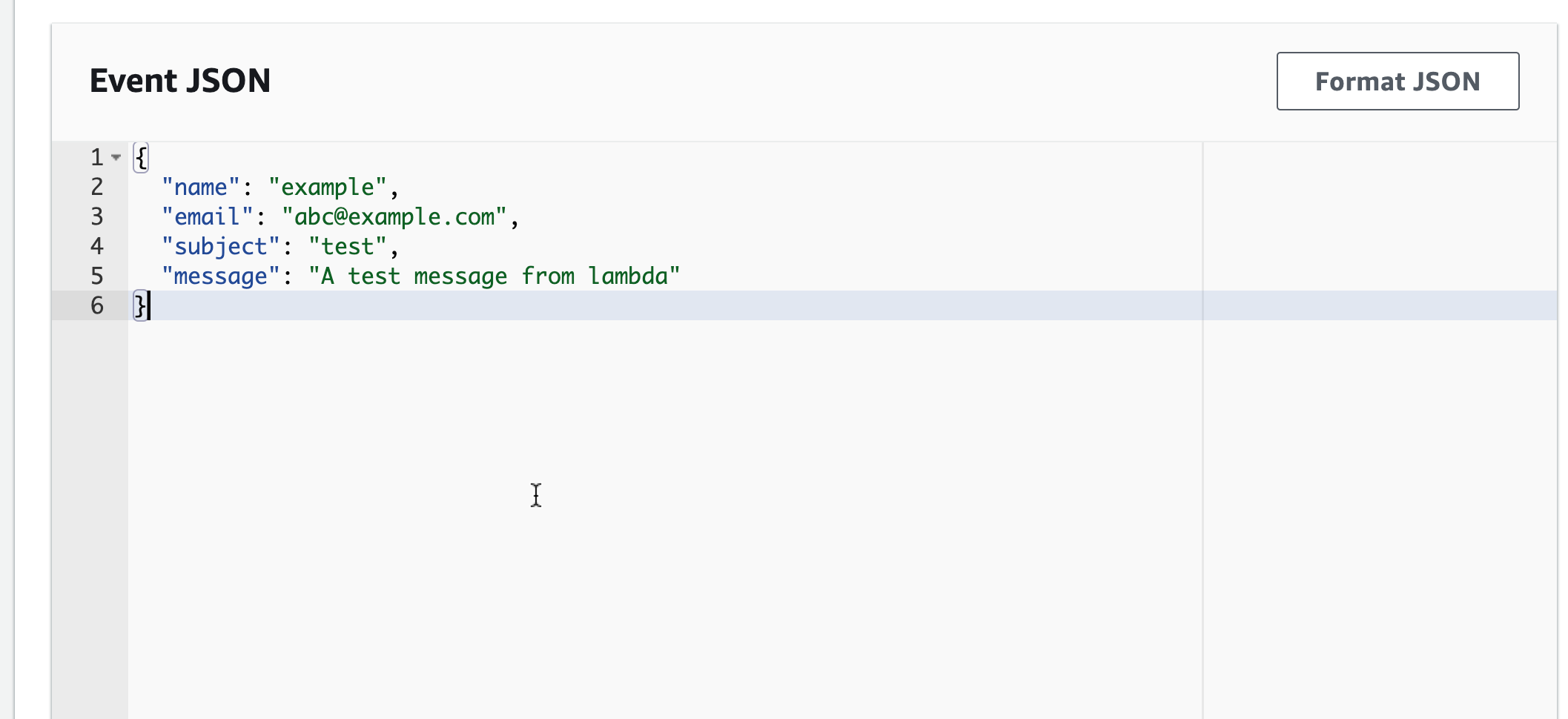Screen dimensions: 1568x719
Task: Place cursor in the "email" key
Action: coord(207,217)
